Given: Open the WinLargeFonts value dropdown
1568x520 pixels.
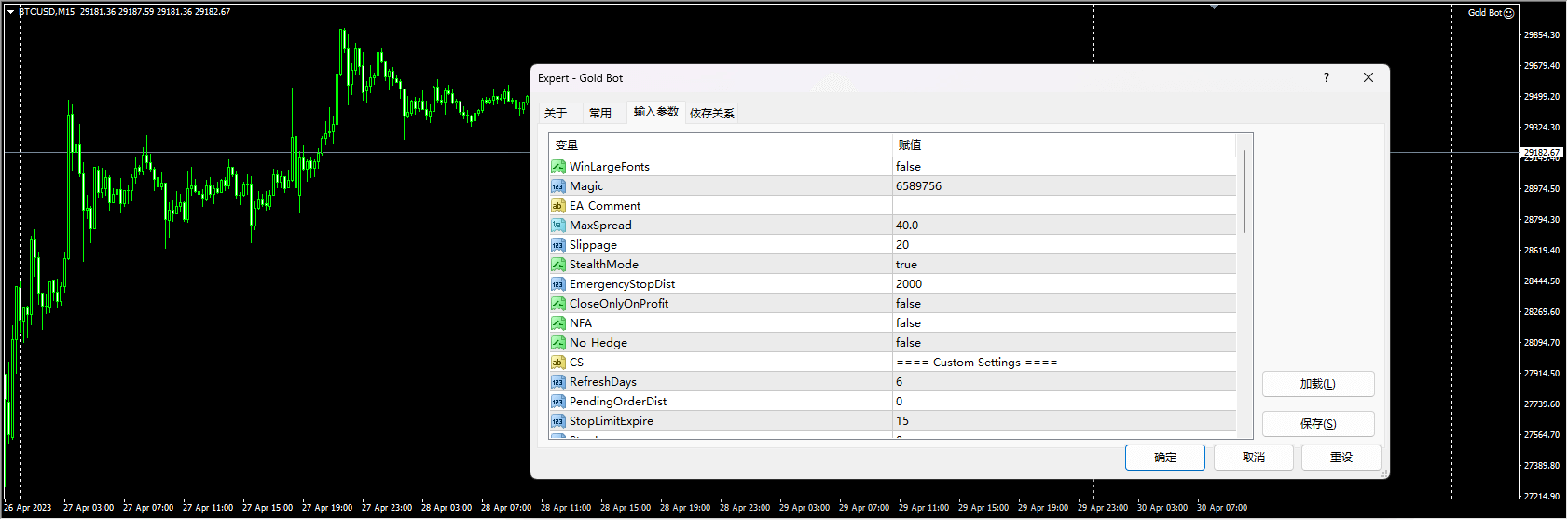Looking at the screenshot, I should (1063, 167).
